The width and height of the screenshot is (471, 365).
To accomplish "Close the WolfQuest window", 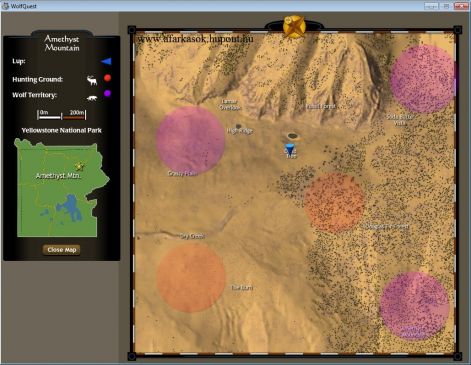I will [461, 6].
